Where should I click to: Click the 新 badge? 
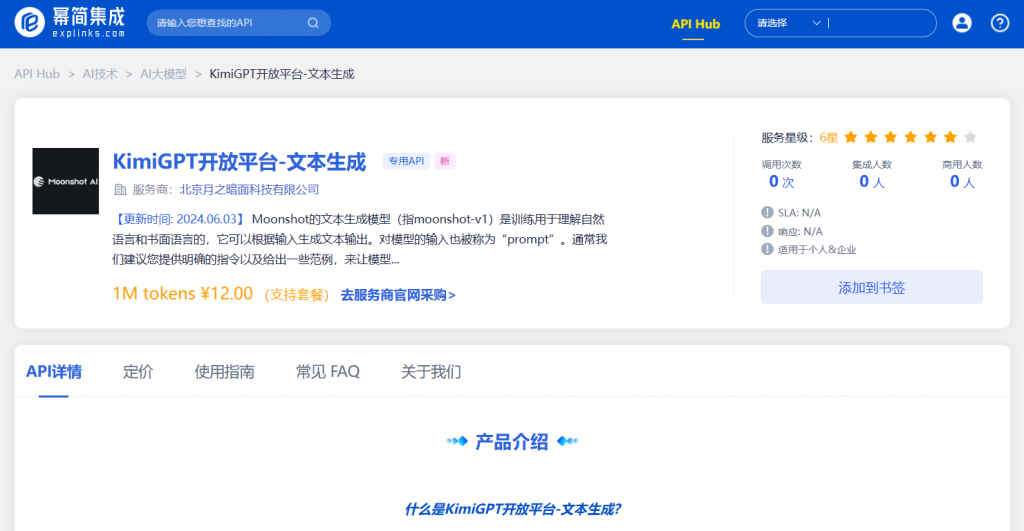(x=445, y=161)
